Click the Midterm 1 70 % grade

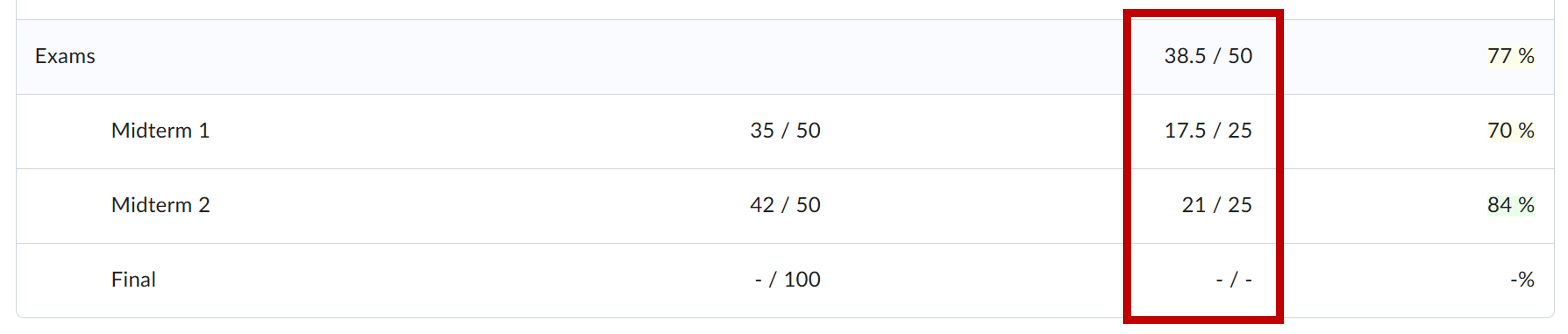1510,130
